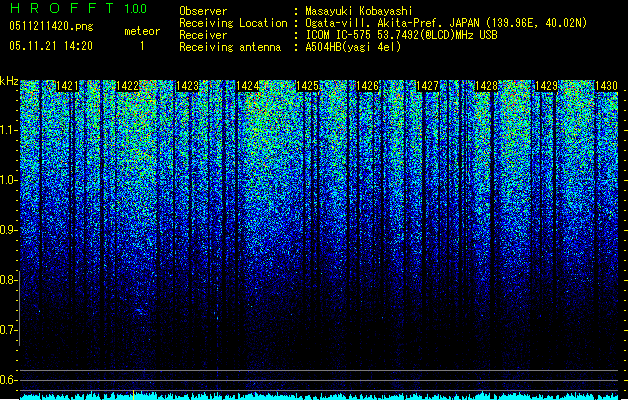This screenshot has height=400, width=629.
Task: Click the 1.1 kHz axis tick label
Action: [9, 130]
